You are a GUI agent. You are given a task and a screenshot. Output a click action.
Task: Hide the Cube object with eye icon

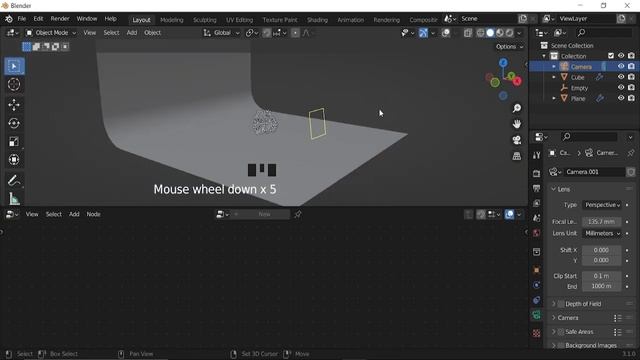pyautogui.click(x=621, y=77)
